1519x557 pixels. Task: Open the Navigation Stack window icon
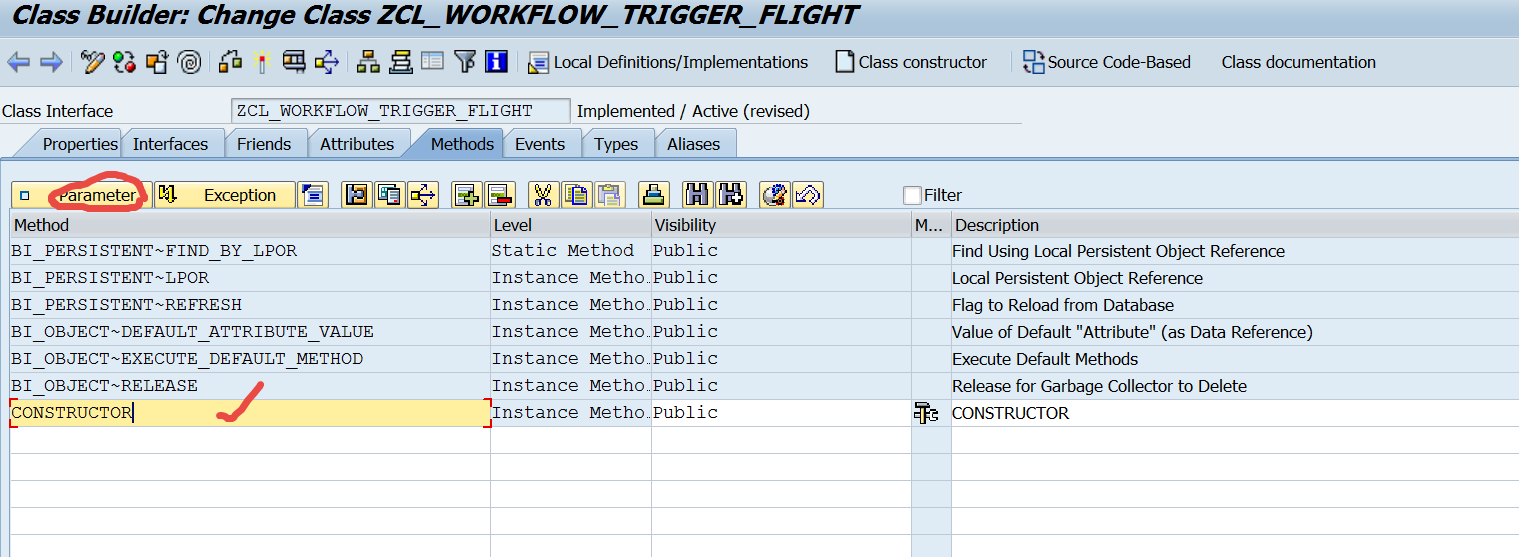point(401,62)
